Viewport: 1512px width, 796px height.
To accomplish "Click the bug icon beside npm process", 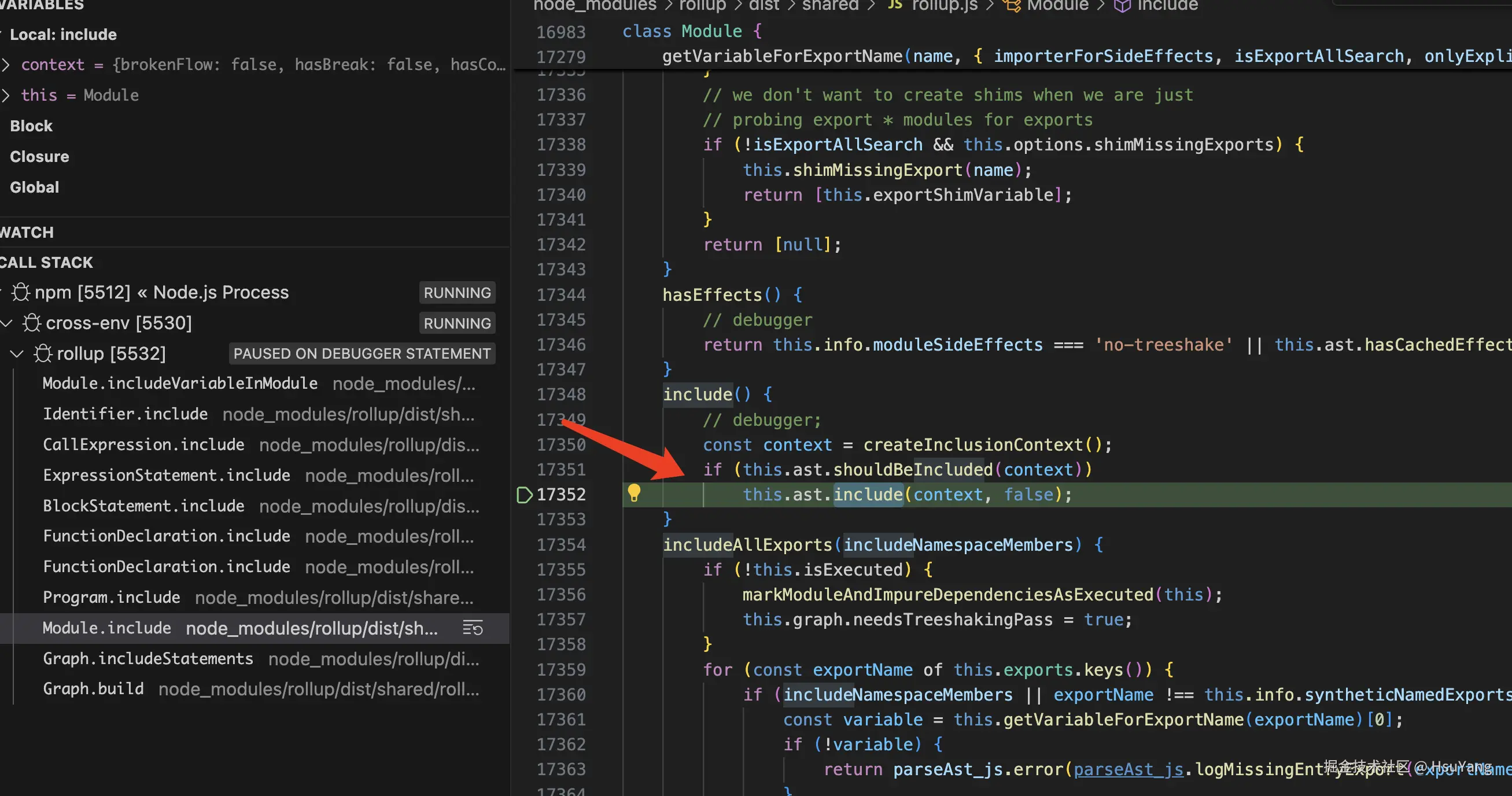I will coord(21,292).
